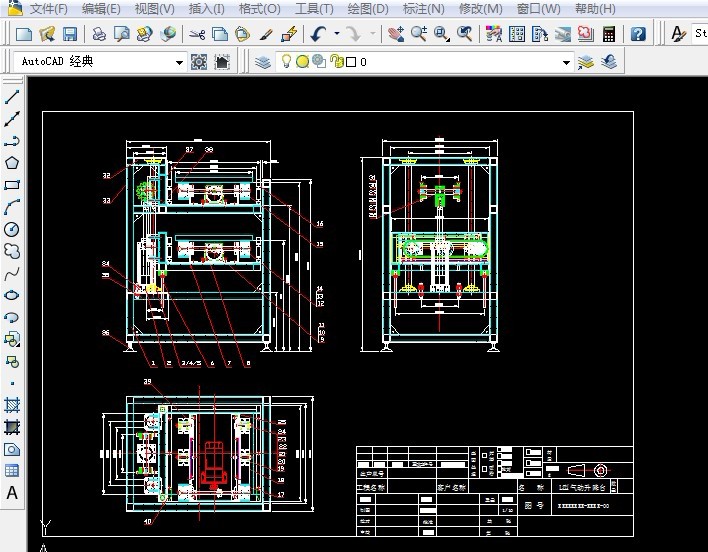This screenshot has height=552, width=708.
Task: Open the AutoCAD 经典 workspace dropdown
Action: 180,62
